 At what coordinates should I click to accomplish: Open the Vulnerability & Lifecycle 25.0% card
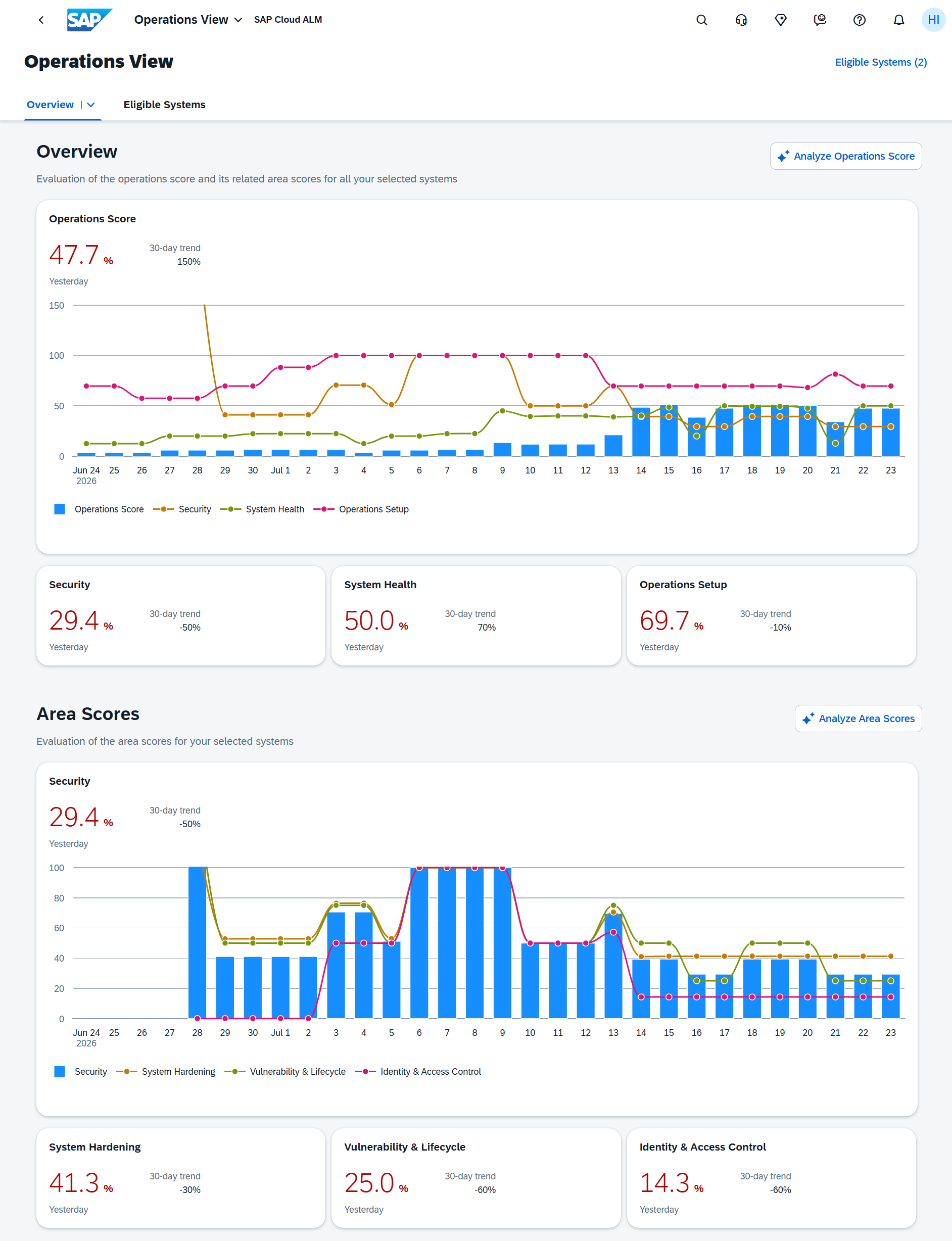476,1177
